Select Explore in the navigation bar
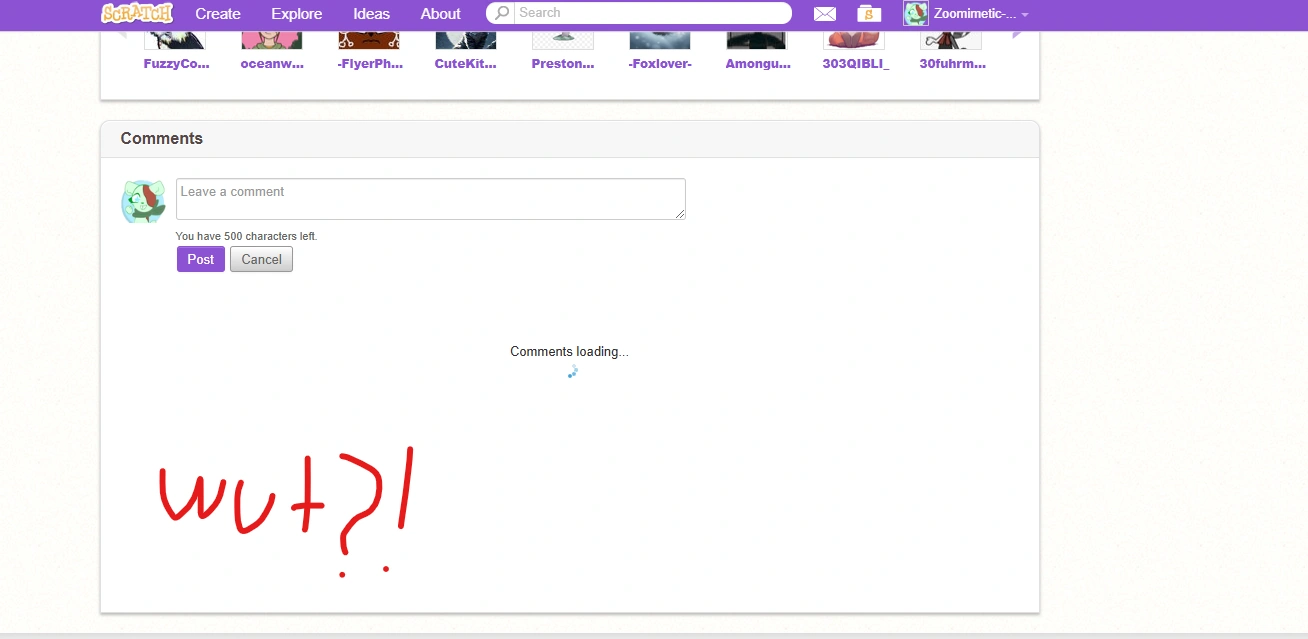This screenshot has width=1308, height=639. pos(296,13)
